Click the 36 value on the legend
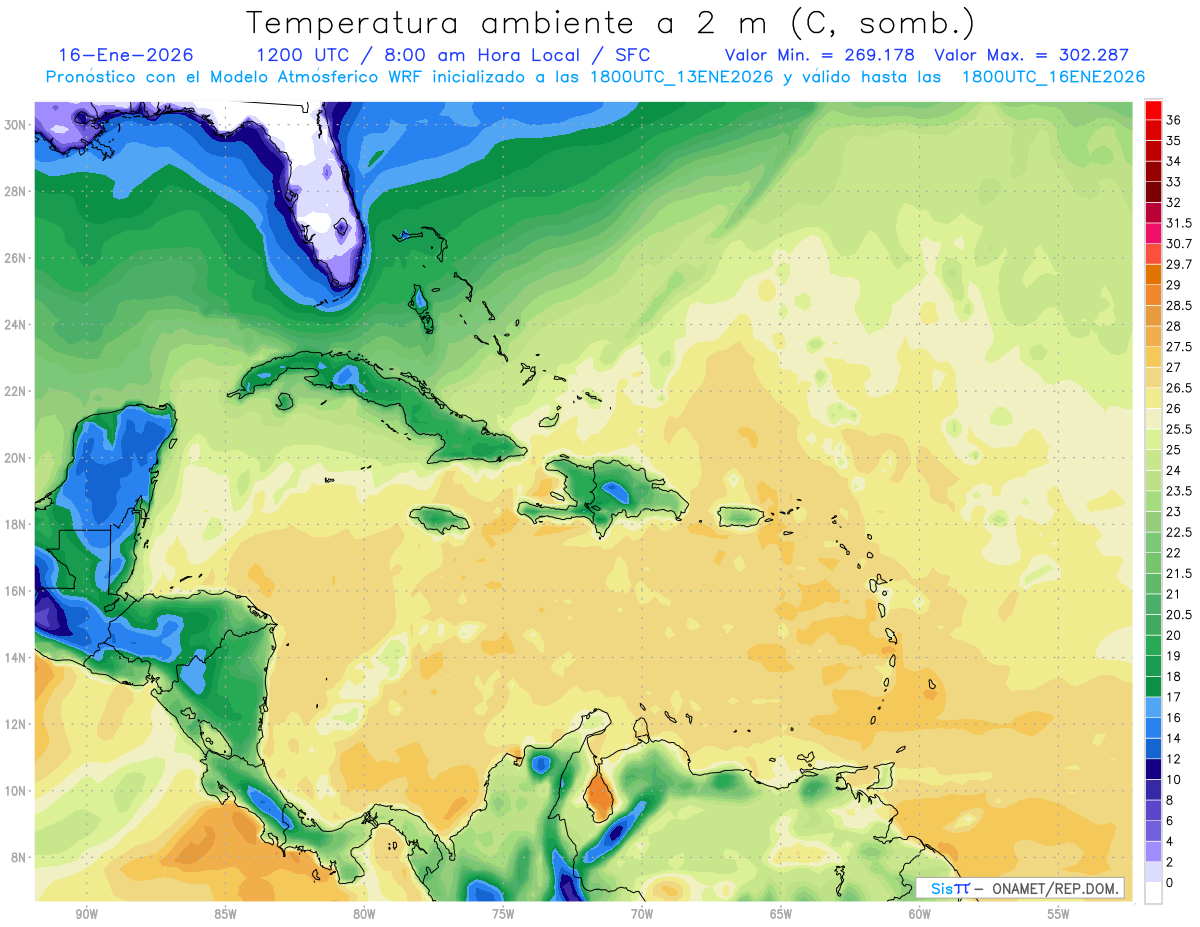Viewport: 1200px width, 927px height. point(1173,120)
